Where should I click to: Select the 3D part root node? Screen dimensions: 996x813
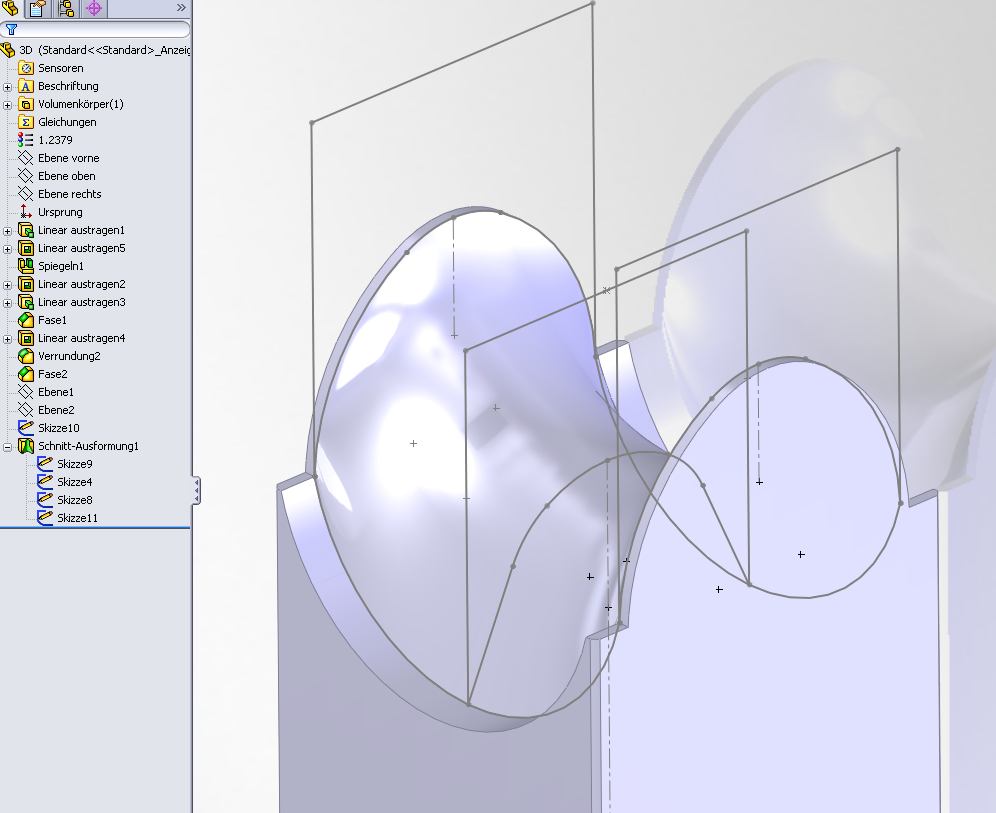[95, 50]
